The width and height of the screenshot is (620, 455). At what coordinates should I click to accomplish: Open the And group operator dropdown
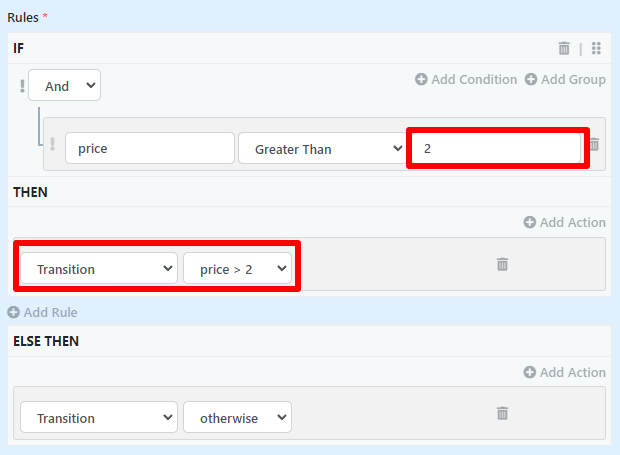[x=64, y=86]
